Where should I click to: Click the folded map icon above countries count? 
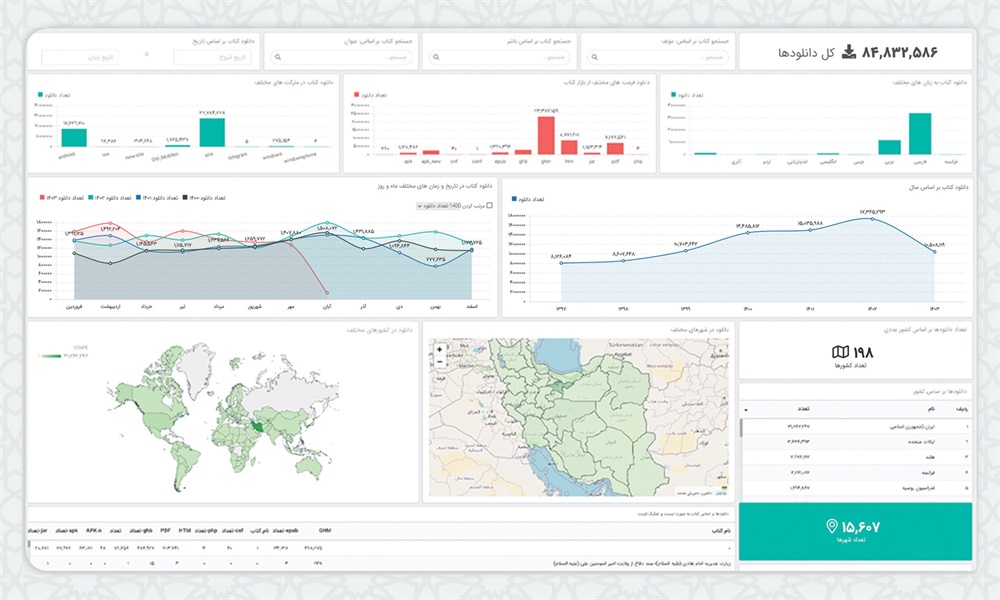(x=842, y=352)
